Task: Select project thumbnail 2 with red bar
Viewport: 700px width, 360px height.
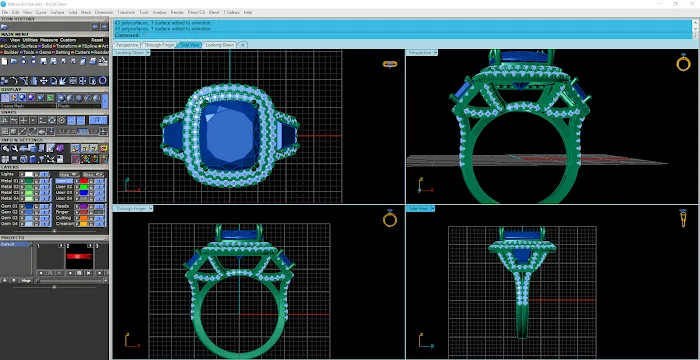Action: [79, 256]
